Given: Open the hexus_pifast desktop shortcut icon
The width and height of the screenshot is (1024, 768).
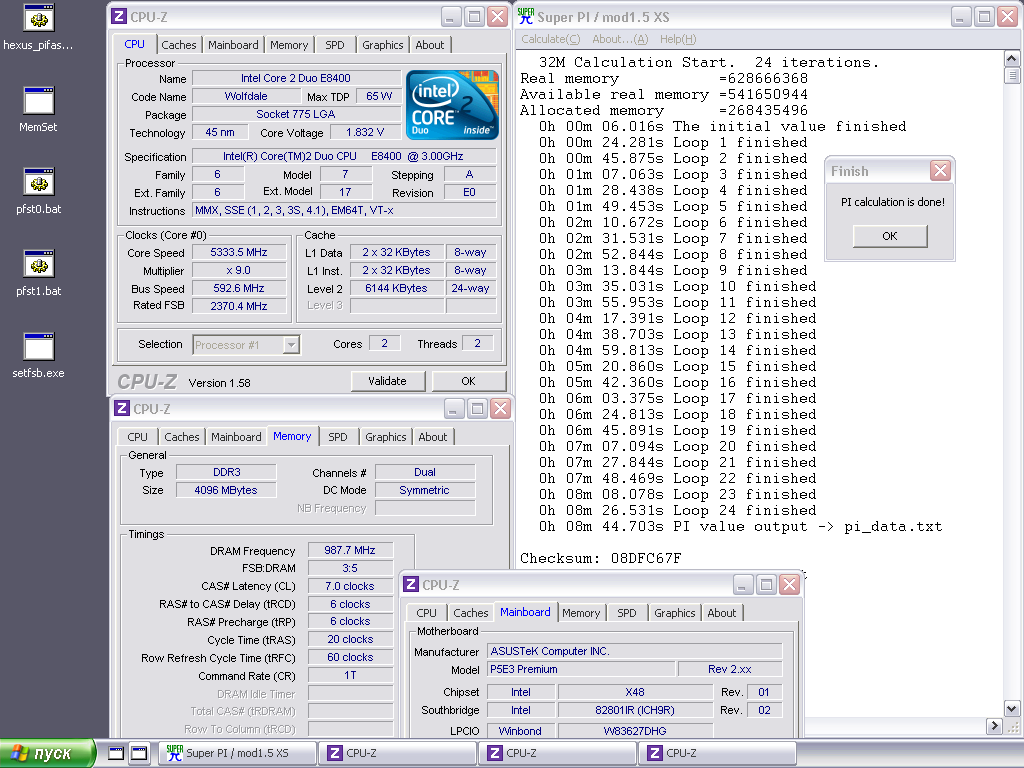Looking at the screenshot, I should [x=39, y=18].
